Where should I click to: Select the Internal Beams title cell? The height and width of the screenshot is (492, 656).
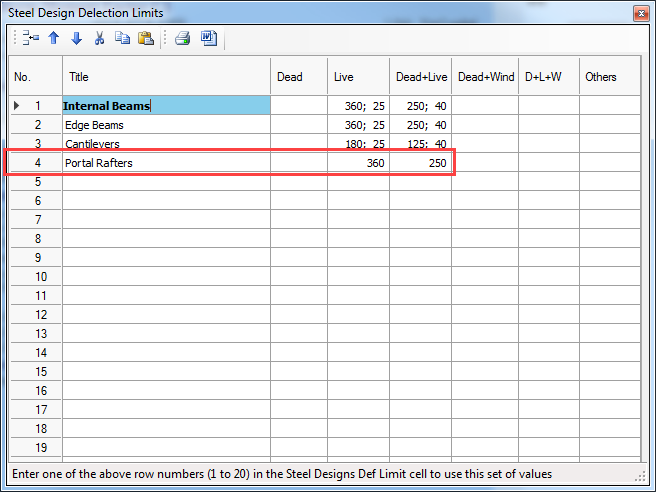coord(166,106)
